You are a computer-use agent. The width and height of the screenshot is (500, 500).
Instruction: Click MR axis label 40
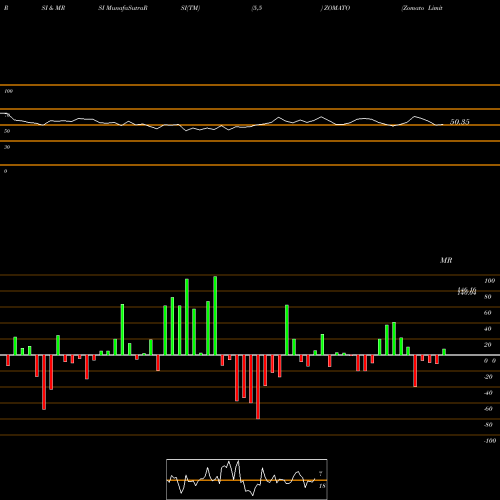[488, 329]
